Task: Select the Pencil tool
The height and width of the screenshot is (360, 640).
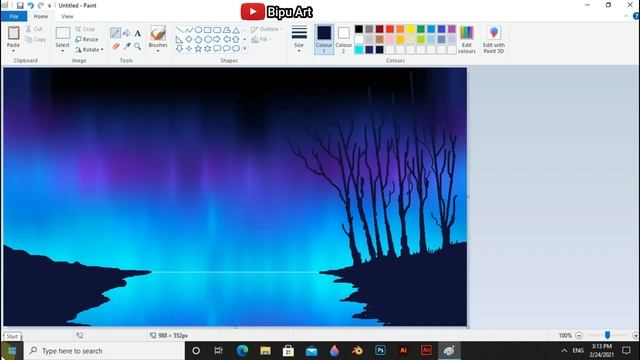Action: pos(116,33)
